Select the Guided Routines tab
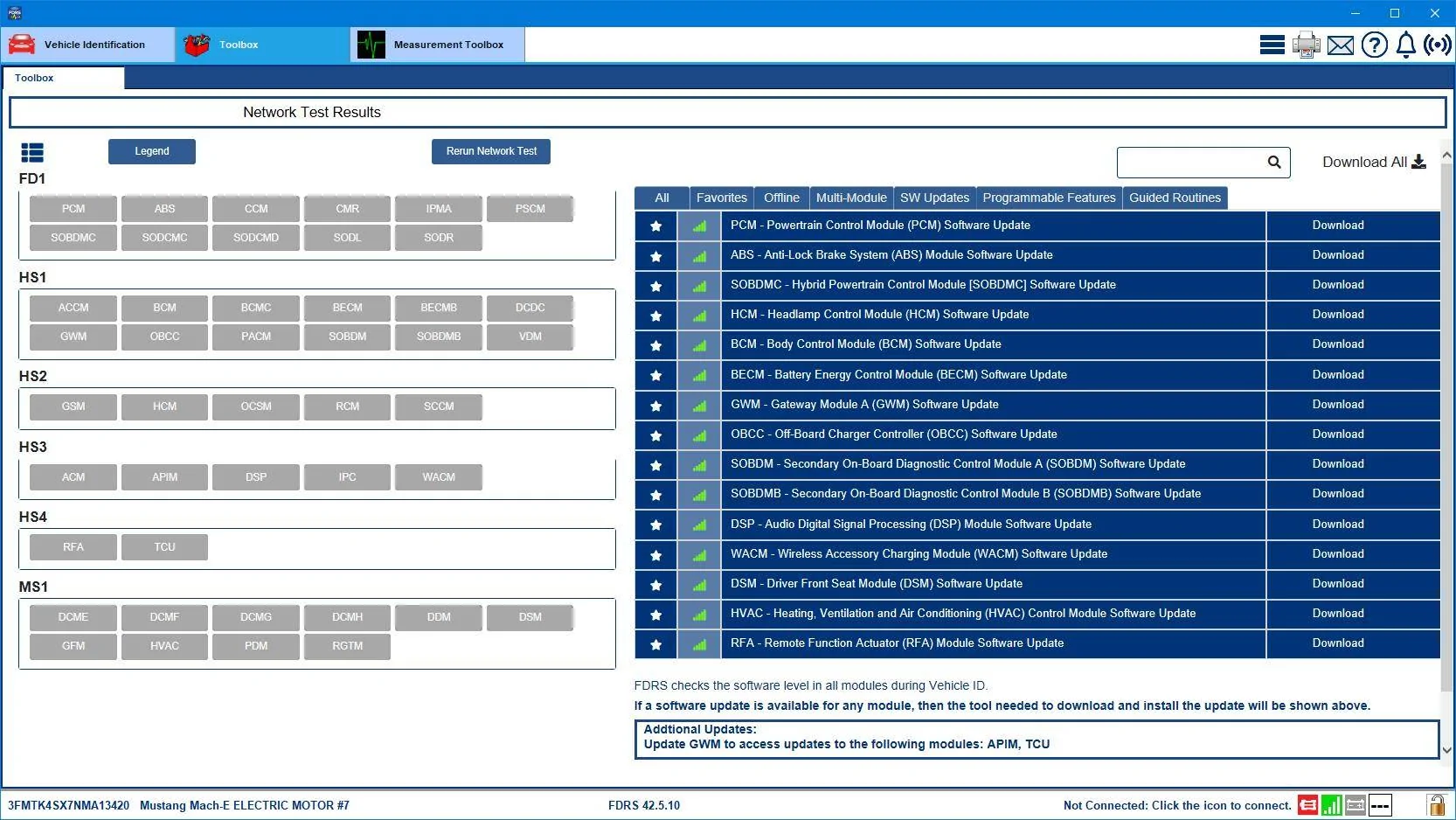Viewport: 1456px width, 820px height. tap(1175, 198)
